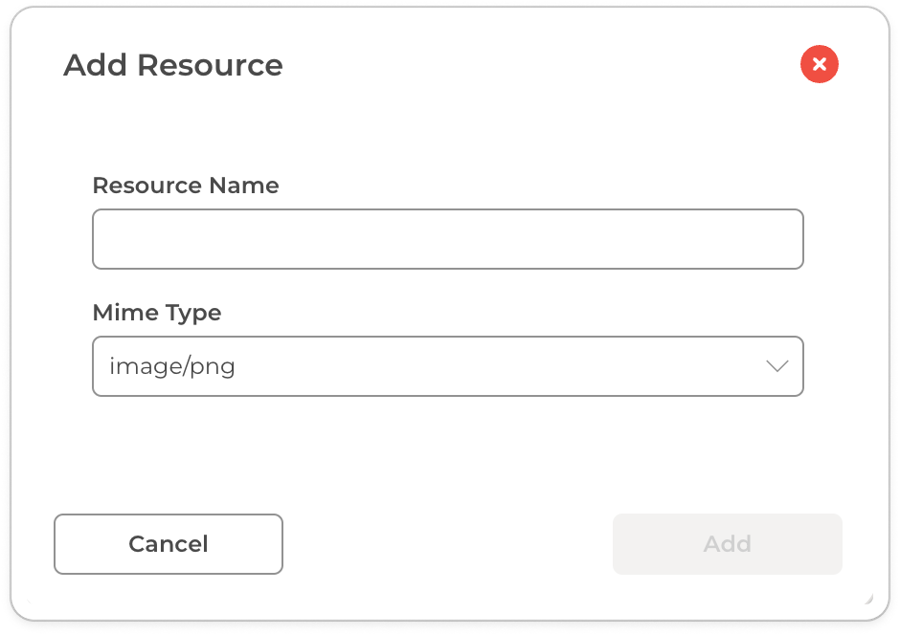The width and height of the screenshot is (900, 635).
Task: Close the Add Resource dialog with red X
Action: coord(819,65)
